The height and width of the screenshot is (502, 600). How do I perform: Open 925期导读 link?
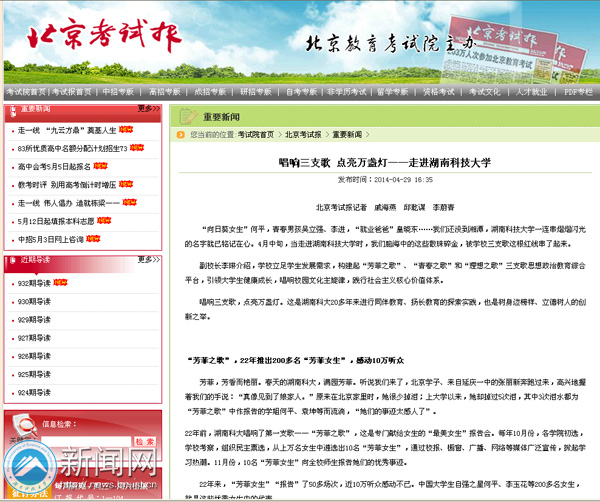click(34, 374)
